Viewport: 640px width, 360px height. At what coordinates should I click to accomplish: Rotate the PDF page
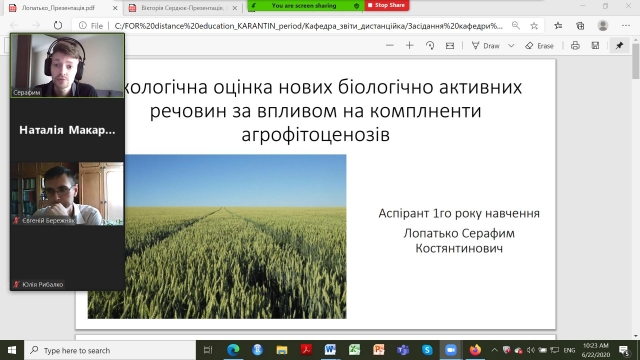click(x=430, y=46)
